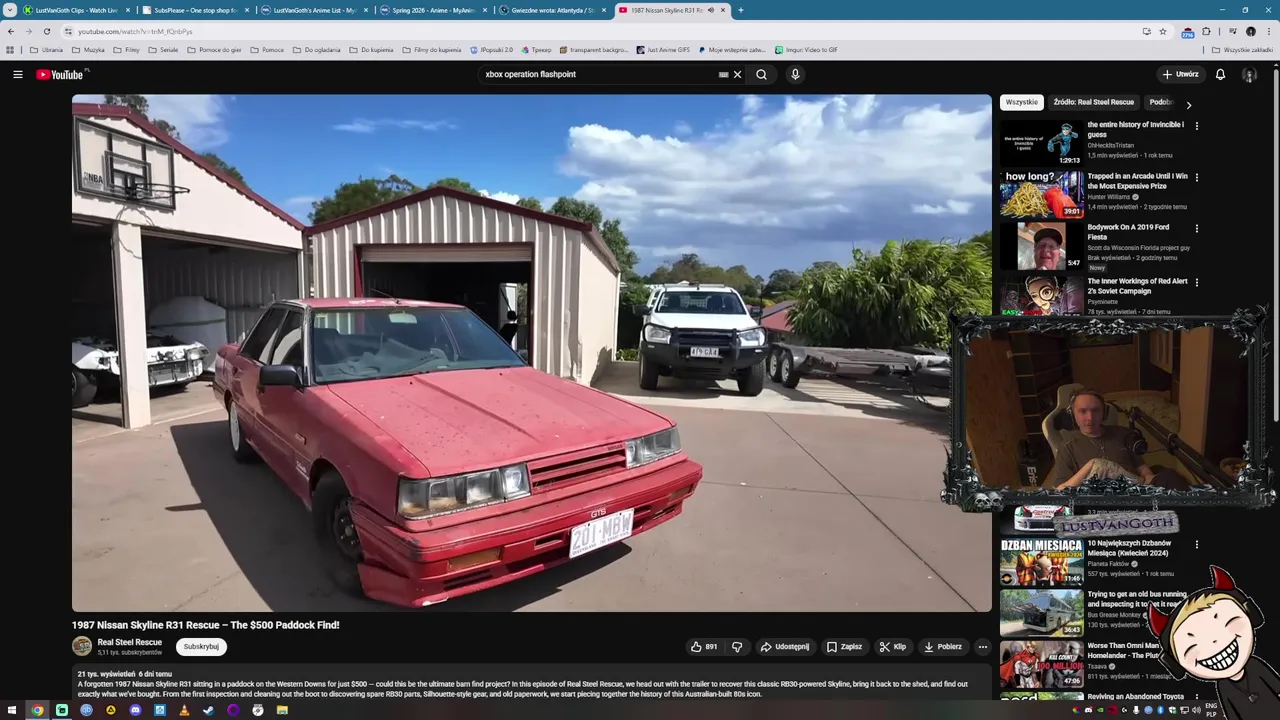The image size is (1280, 720).
Task: Open options for 'Trapped in an Arcade' video
Action: click(1196, 177)
